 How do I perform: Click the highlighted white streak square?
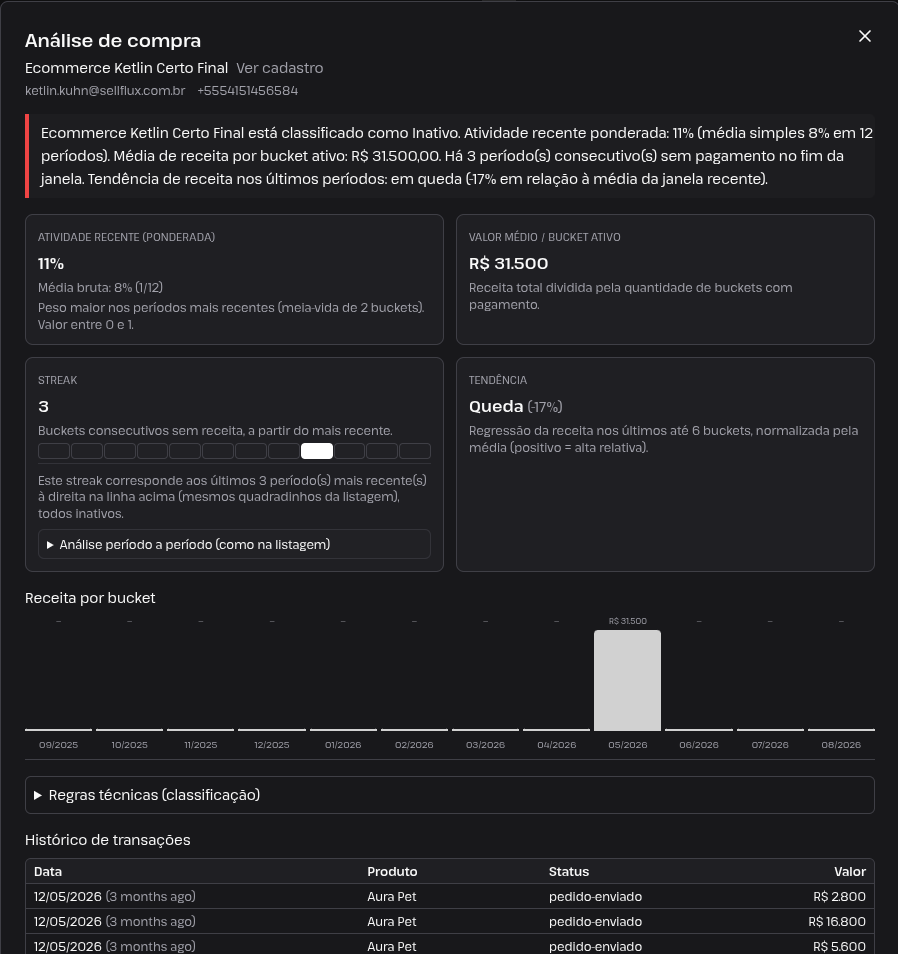[x=317, y=451]
